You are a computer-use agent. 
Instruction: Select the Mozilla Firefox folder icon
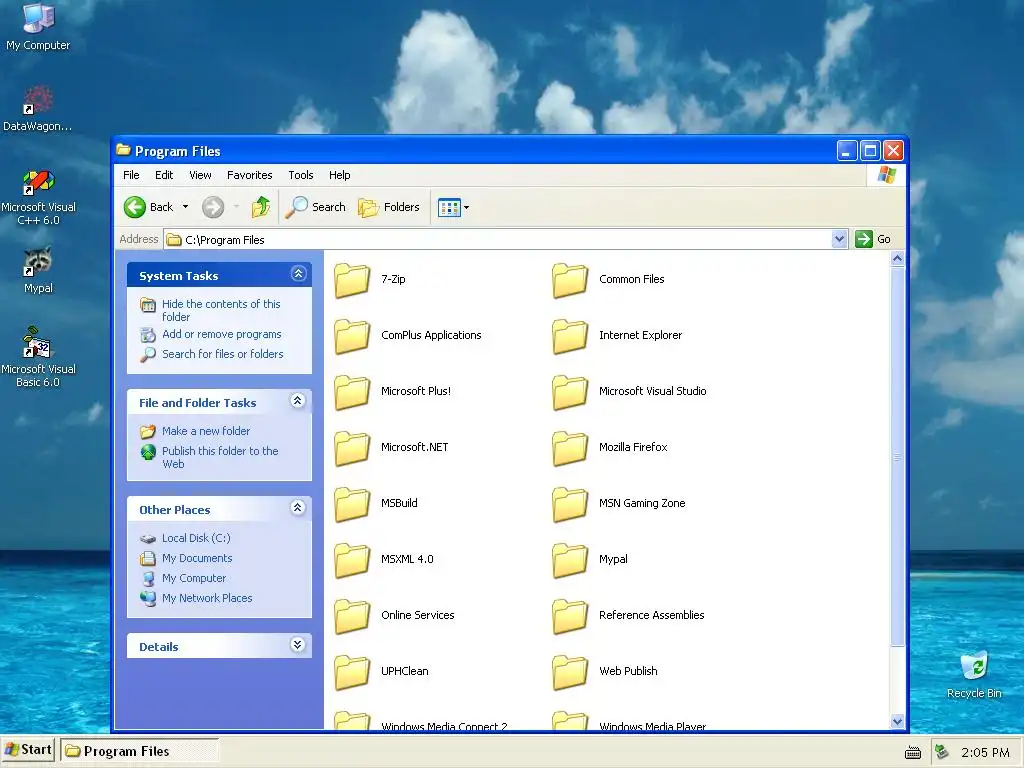pyautogui.click(x=570, y=449)
